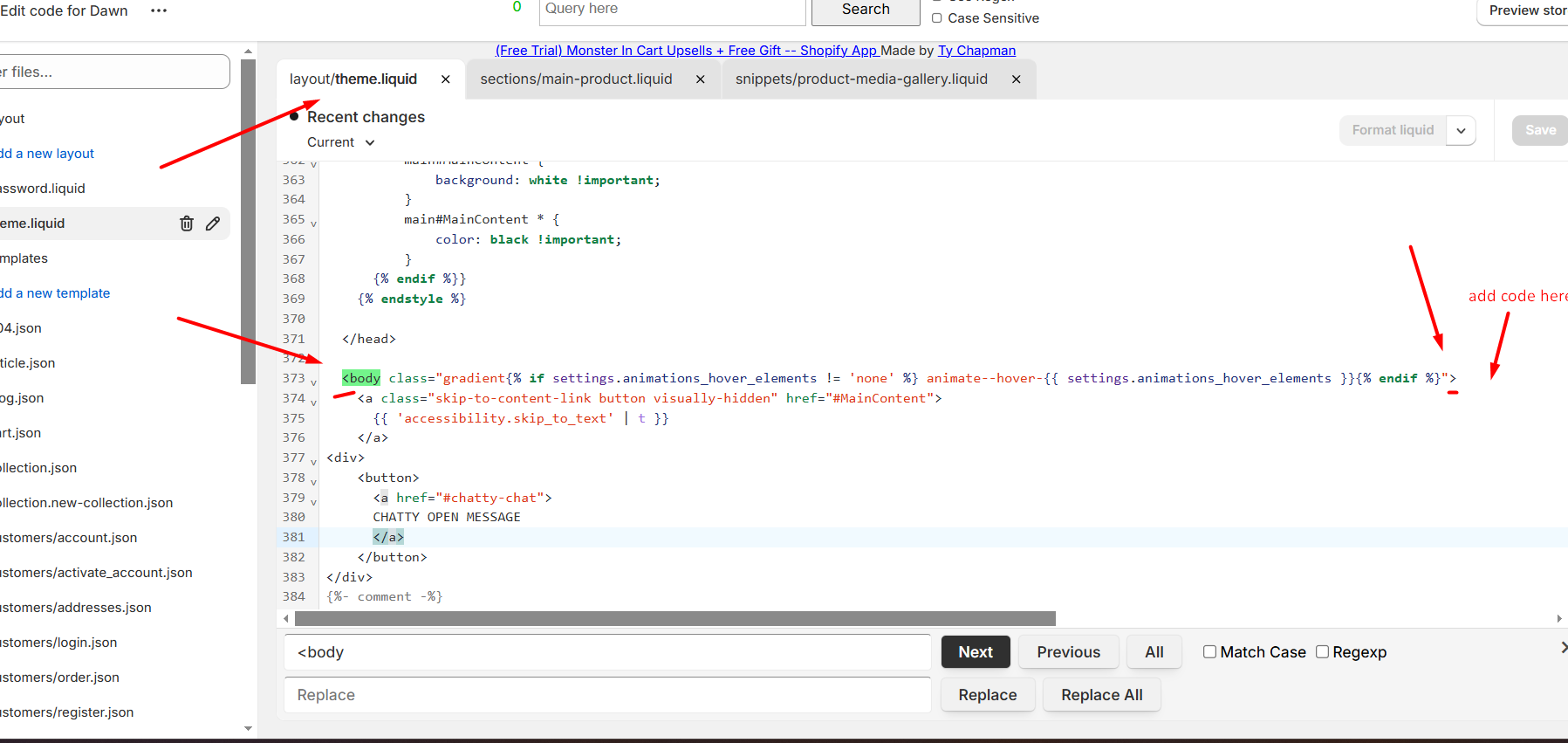
Task: Open the Monster In Cart Upsells app link
Action: coord(688,51)
